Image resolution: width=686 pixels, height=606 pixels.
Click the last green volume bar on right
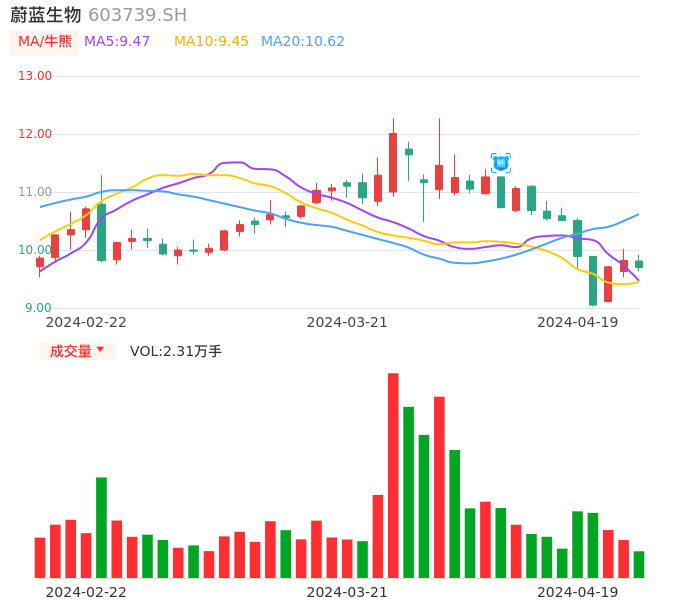click(639, 564)
